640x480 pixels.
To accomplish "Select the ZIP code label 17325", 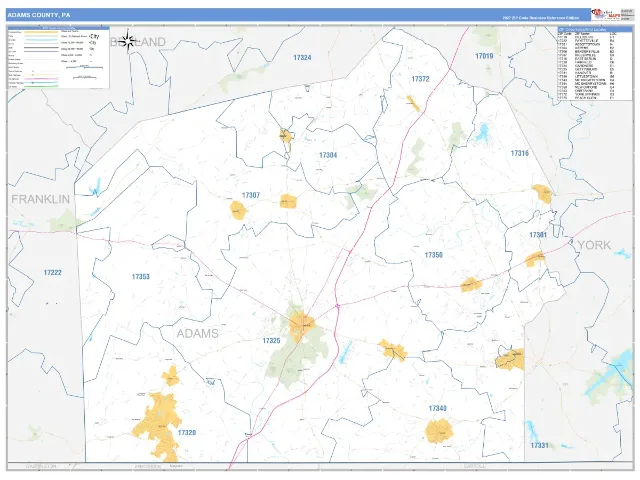I will point(271,340).
